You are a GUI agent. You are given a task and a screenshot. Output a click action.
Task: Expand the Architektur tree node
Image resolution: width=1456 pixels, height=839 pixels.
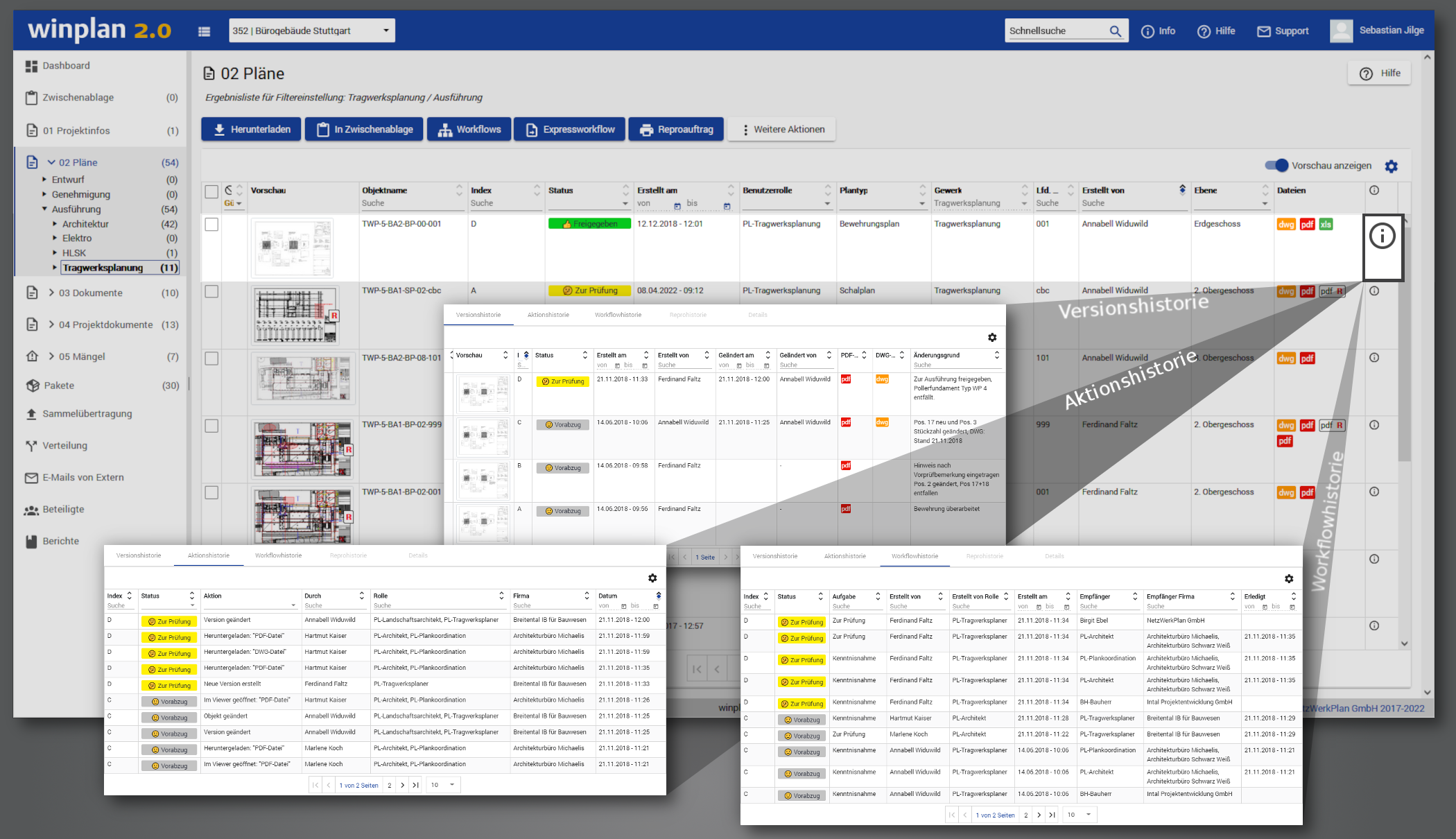coord(55,224)
